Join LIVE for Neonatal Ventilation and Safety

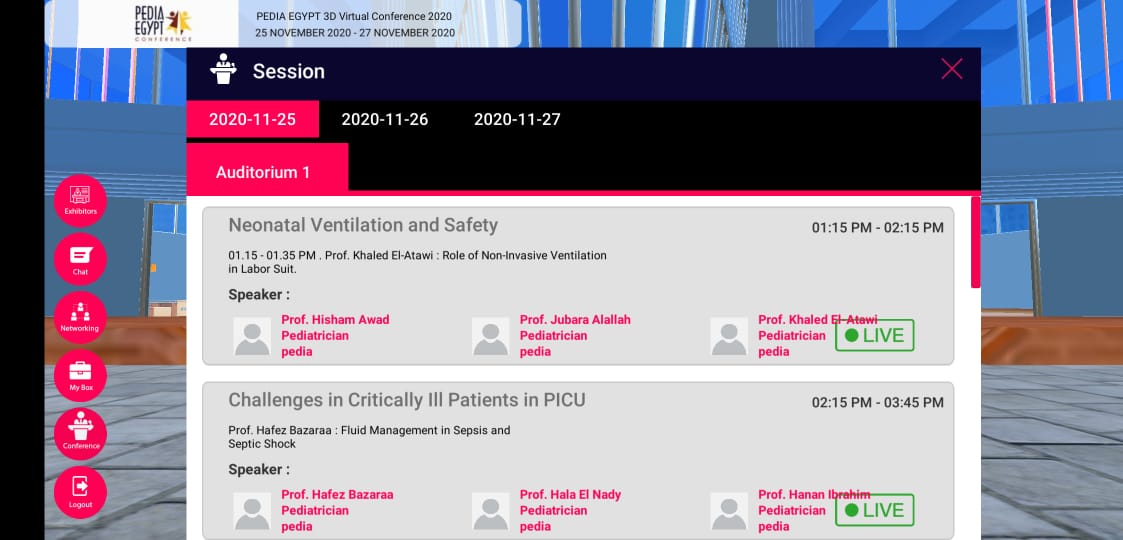click(875, 335)
